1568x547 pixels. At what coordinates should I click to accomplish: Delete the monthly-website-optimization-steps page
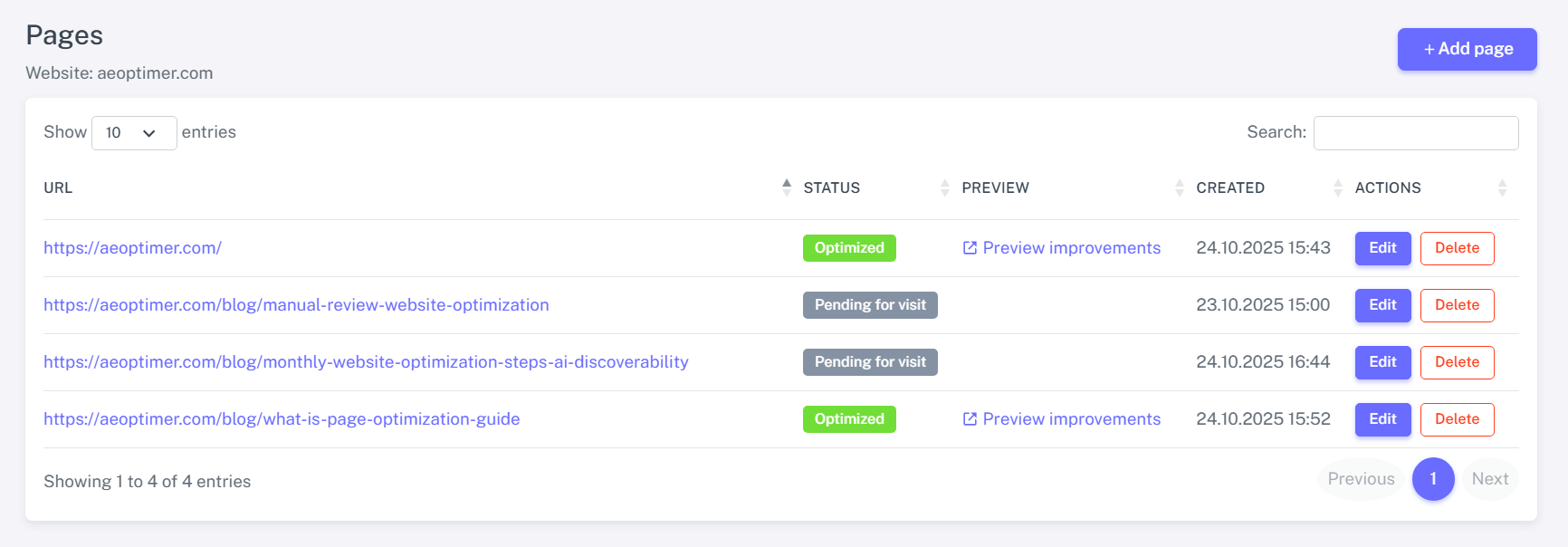(x=1457, y=362)
